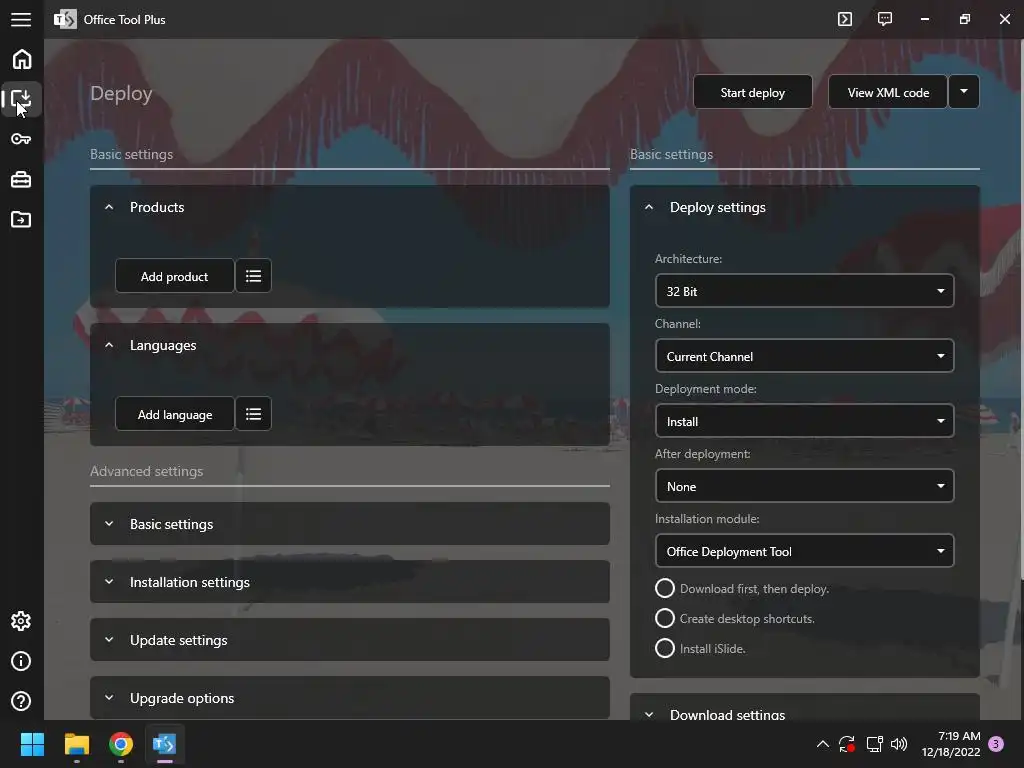Screen dimensions: 1024x768
Task: Go to the Home page icon
Action: coord(22,59)
